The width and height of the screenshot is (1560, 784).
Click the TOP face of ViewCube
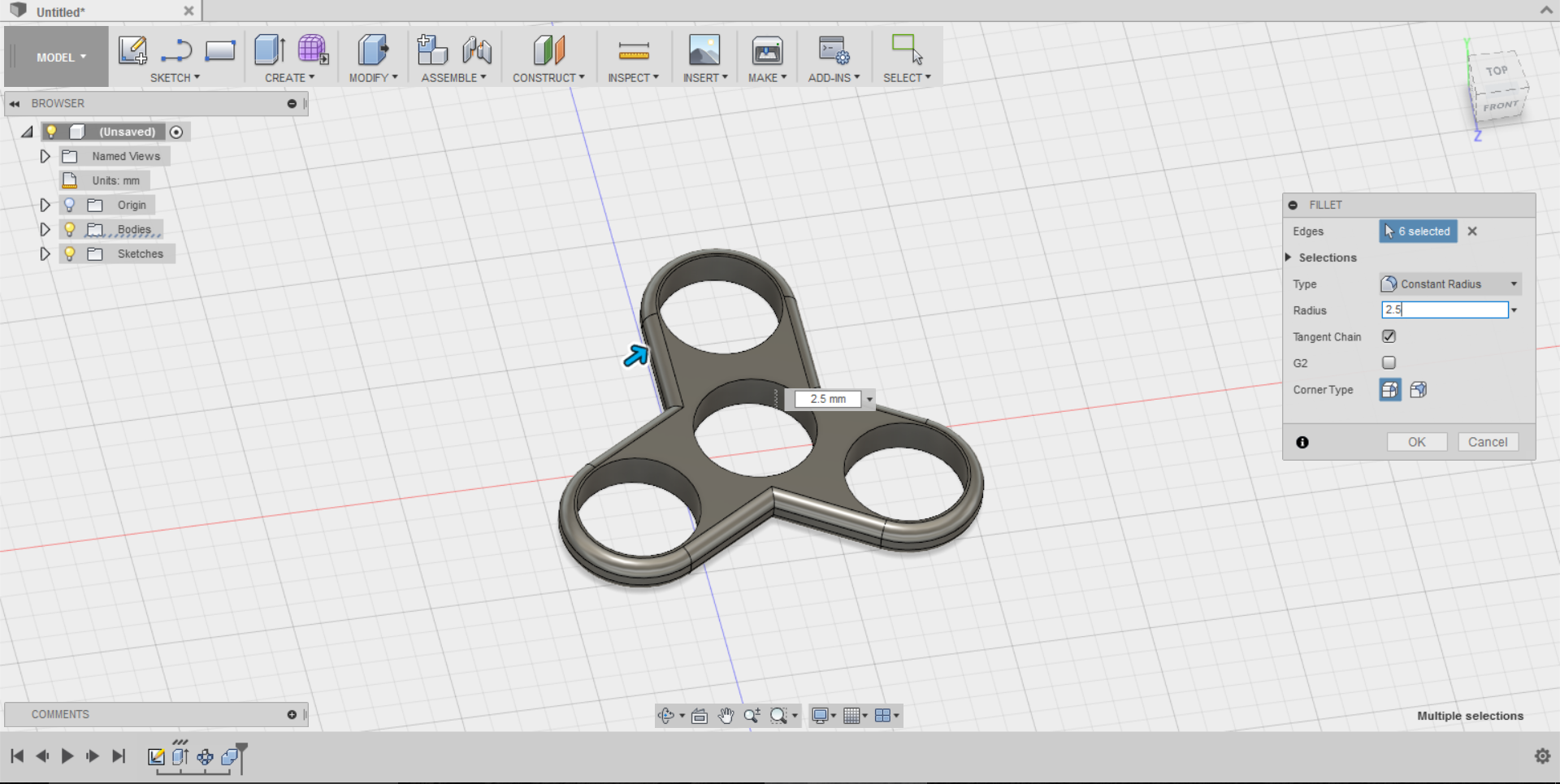pos(1497,71)
